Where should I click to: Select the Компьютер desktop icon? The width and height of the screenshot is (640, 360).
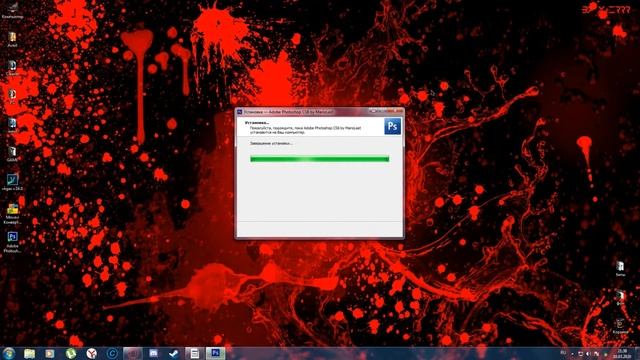pyautogui.click(x=12, y=11)
